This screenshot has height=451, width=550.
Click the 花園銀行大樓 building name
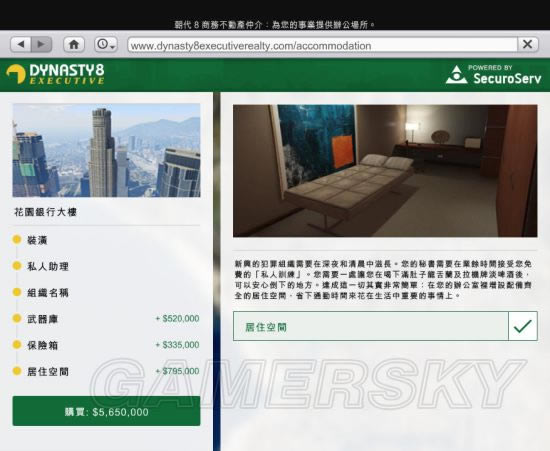pos(45,212)
